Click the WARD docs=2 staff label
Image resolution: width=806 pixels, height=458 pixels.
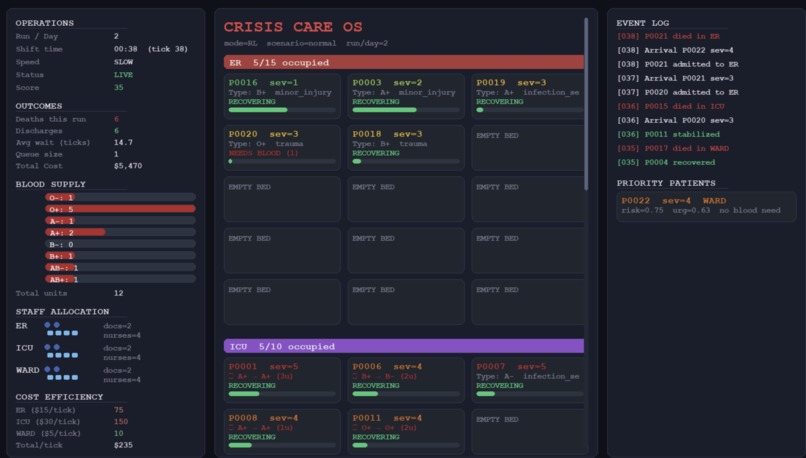click(x=117, y=370)
